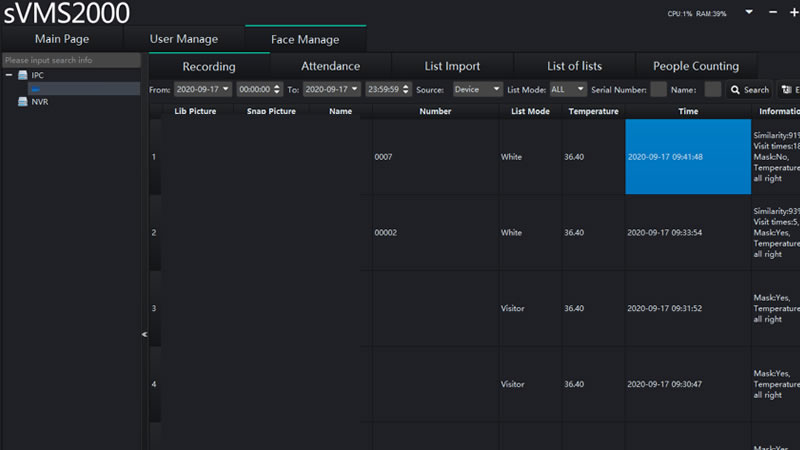The image size is (800, 450).
Task: Click the Serial Number input field
Action: (x=658, y=89)
